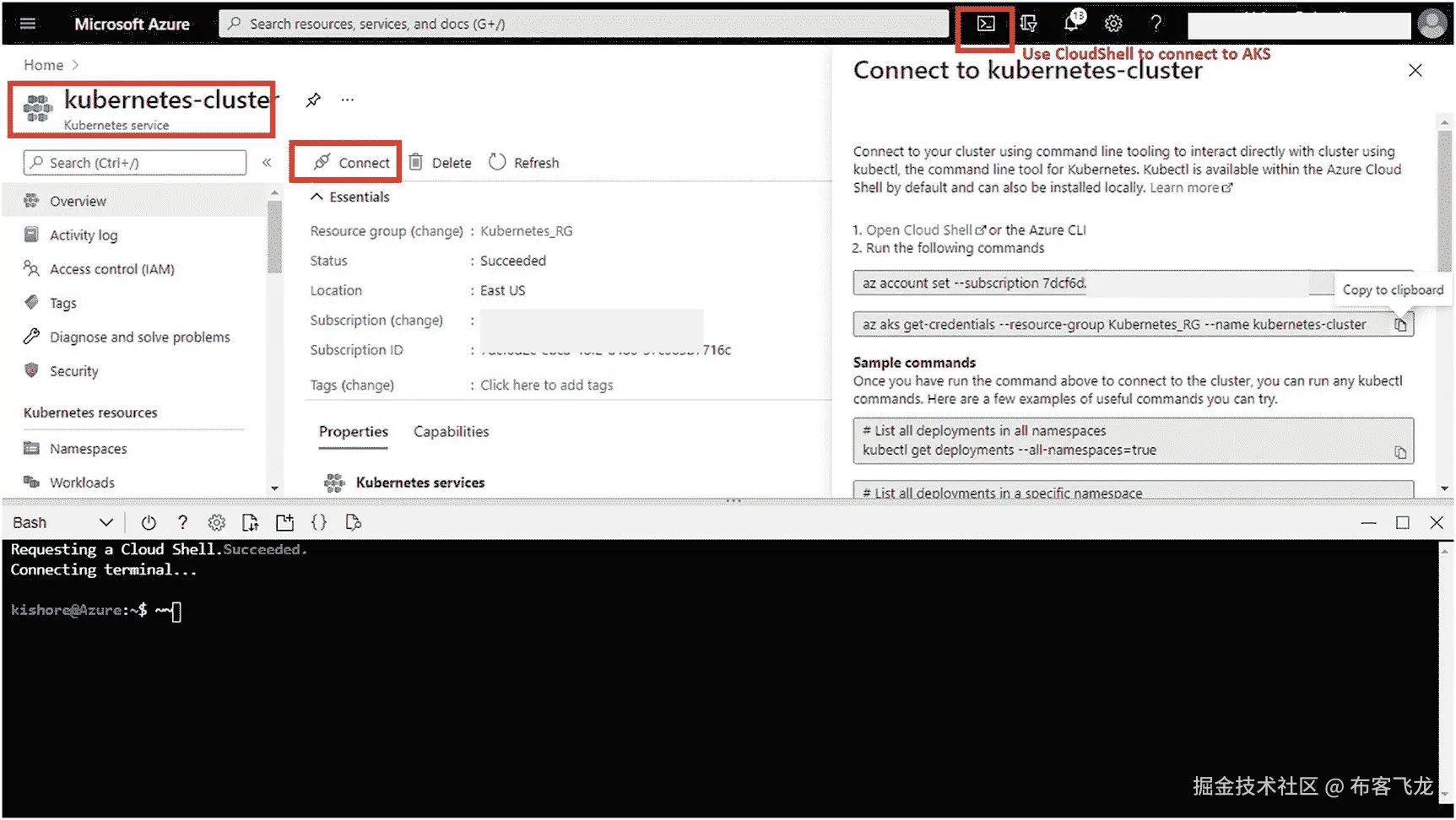Follow the Learn more link in Connect panel

click(1190, 188)
